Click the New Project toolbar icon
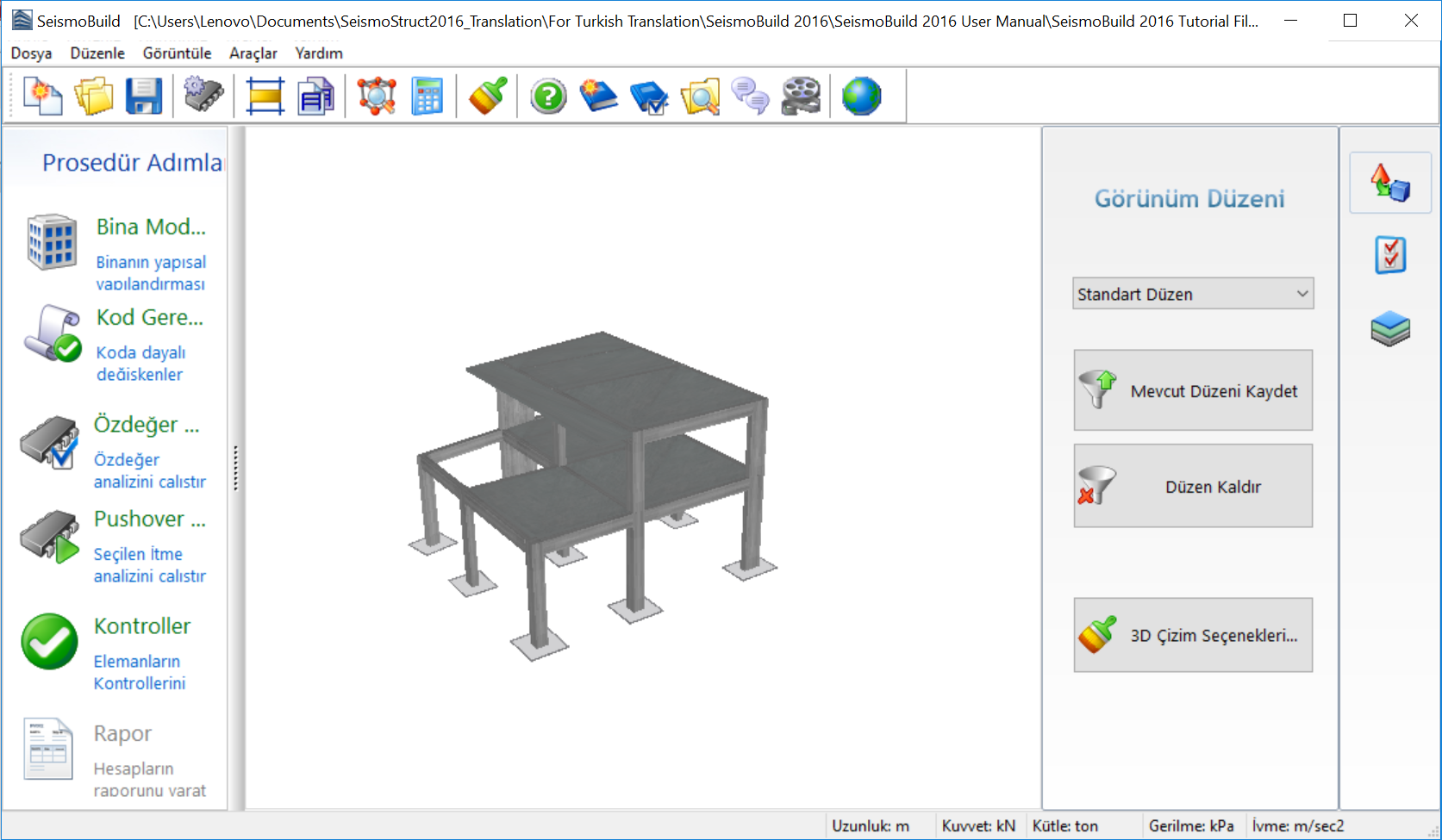The image size is (1442, 840). click(x=42, y=96)
